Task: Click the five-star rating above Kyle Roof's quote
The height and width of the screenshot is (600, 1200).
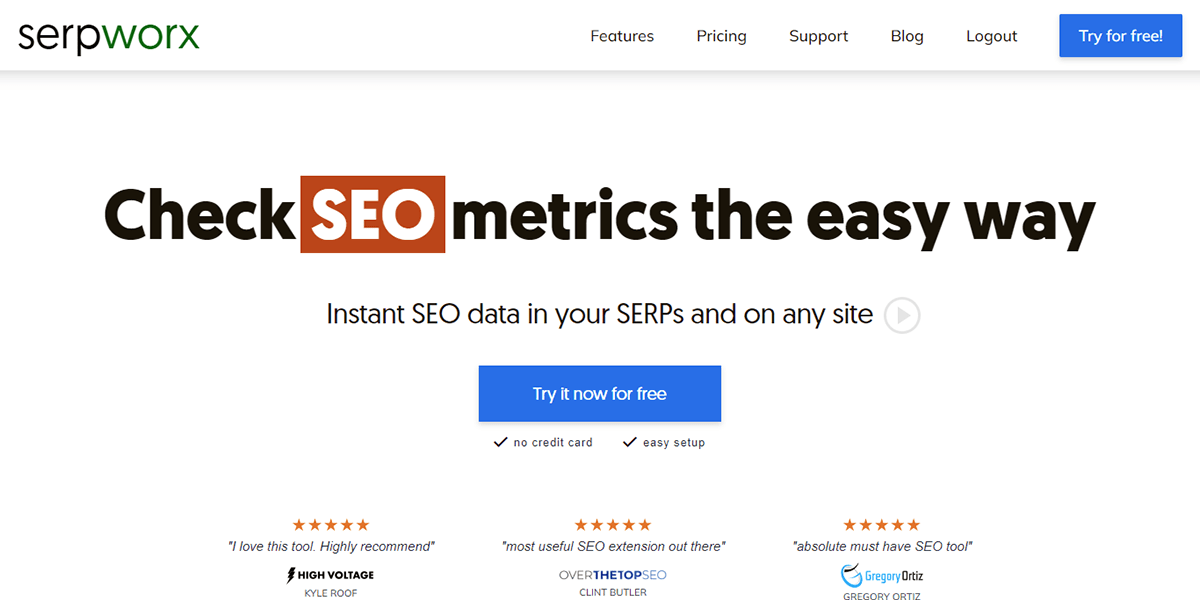Action: pyautogui.click(x=330, y=523)
